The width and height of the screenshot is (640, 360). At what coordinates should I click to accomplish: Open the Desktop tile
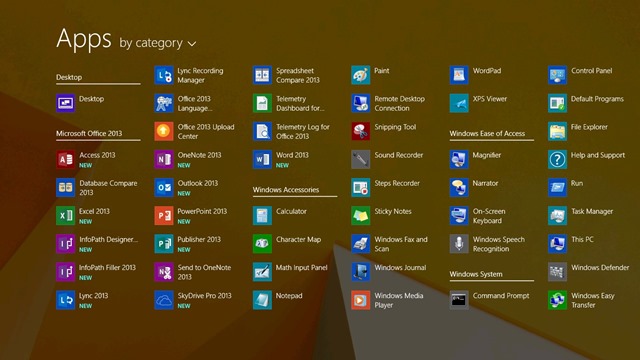click(x=80, y=103)
